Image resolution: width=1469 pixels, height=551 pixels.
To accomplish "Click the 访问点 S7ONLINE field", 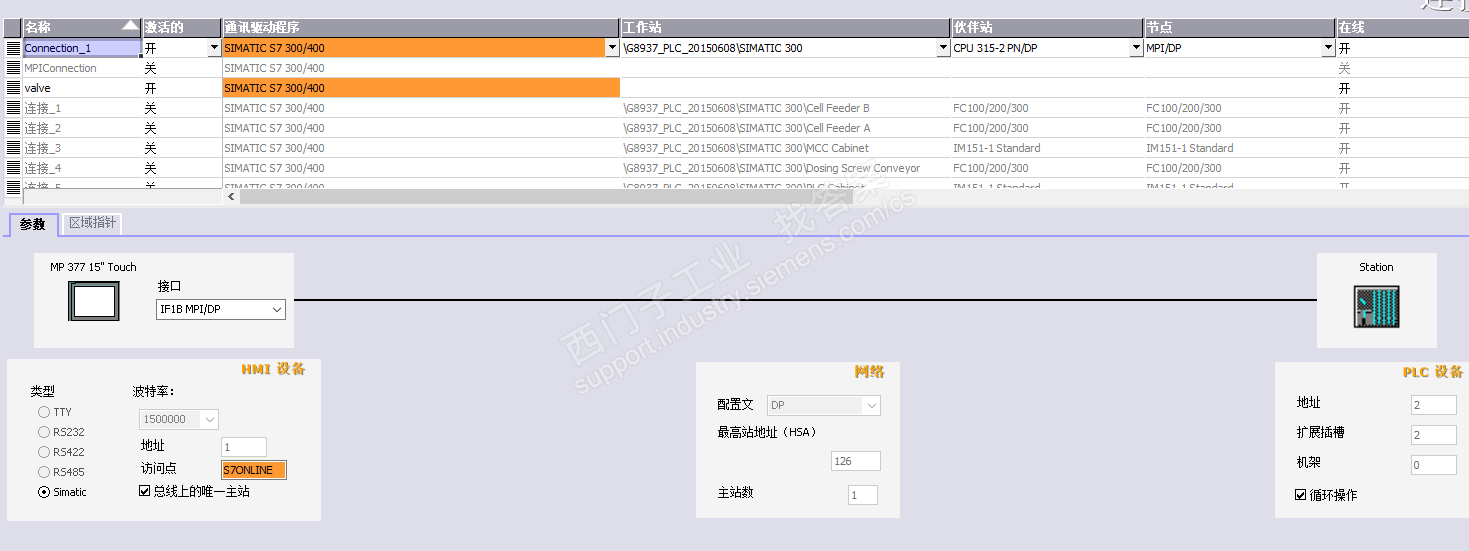I will 254,470.
